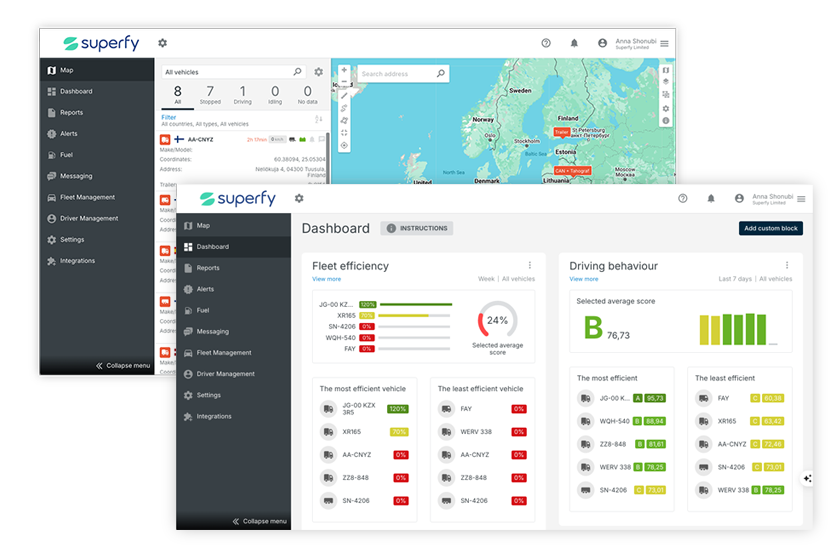Click the map zoom in plus button
This screenshot has height=560, width=840.
pos(344,71)
